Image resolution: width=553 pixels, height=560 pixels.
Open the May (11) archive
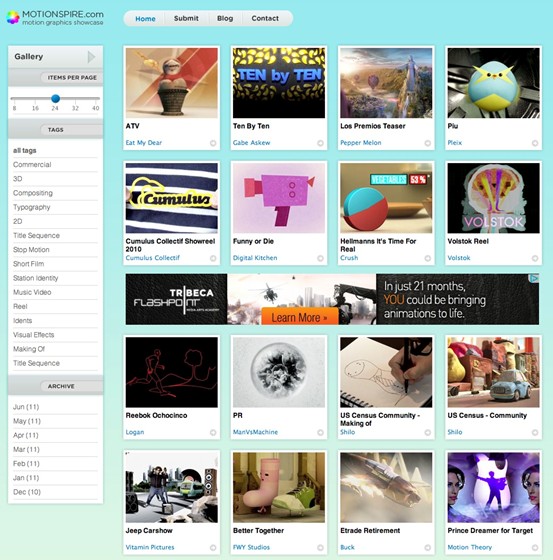click(27, 421)
